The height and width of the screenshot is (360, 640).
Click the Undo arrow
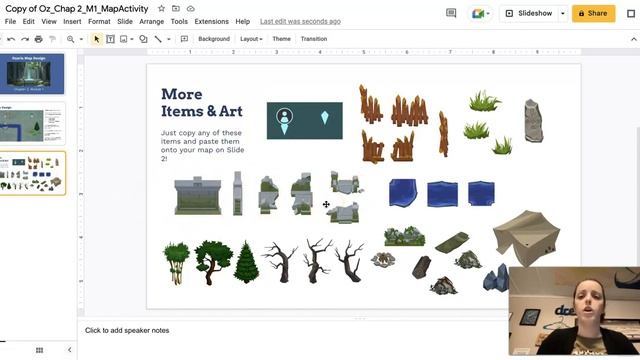11,39
